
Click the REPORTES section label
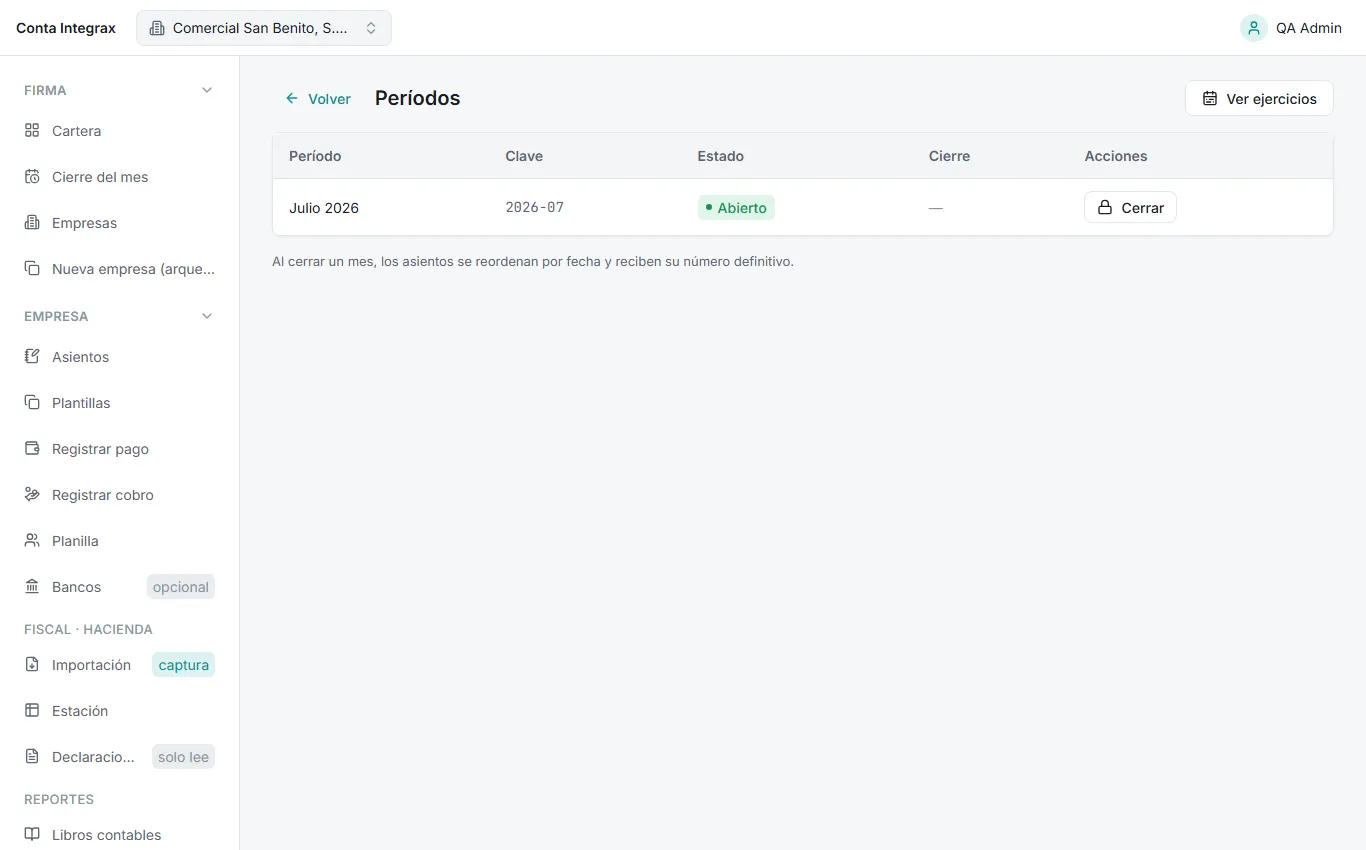tap(59, 799)
